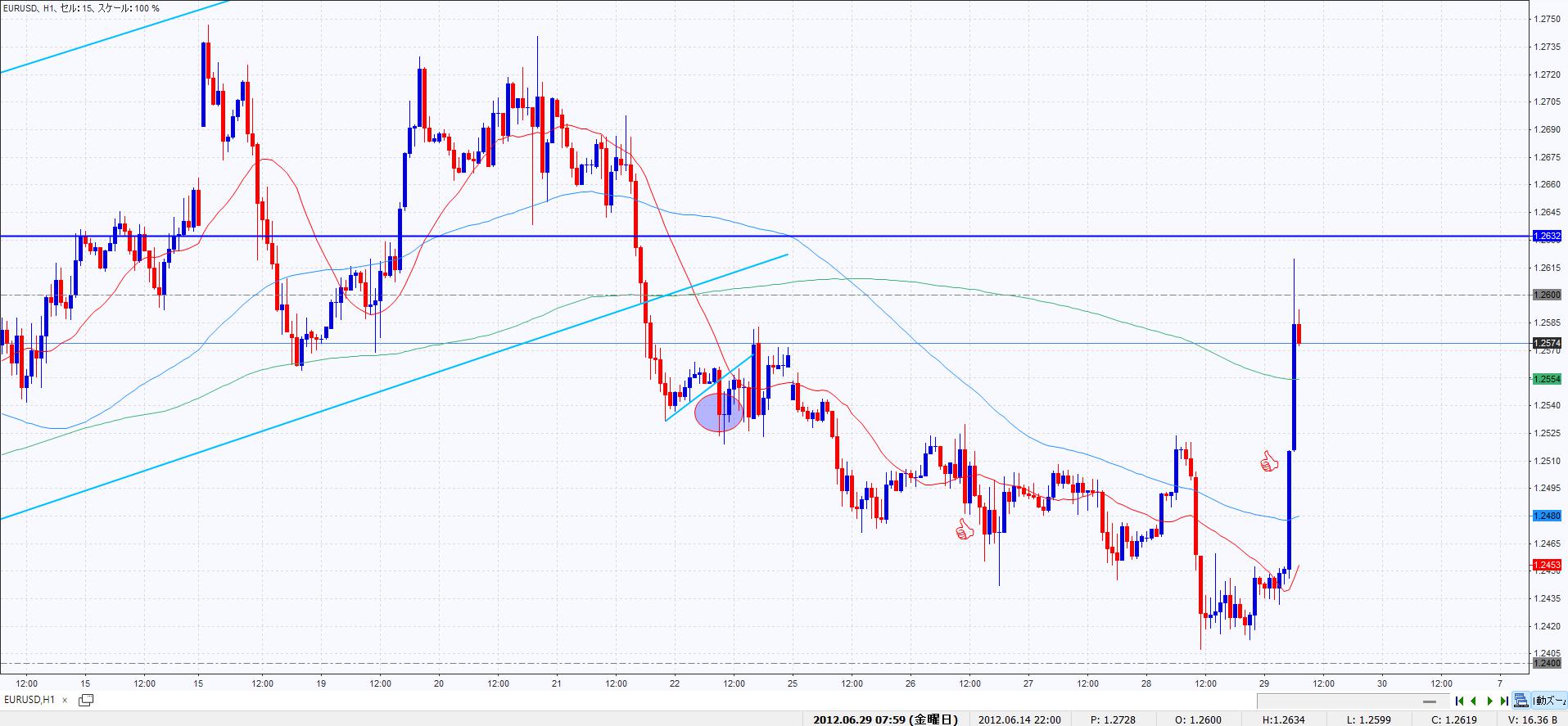Select the thumbs-up marker near the June 29 rally

pyautogui.click(x=1268, y=462)
